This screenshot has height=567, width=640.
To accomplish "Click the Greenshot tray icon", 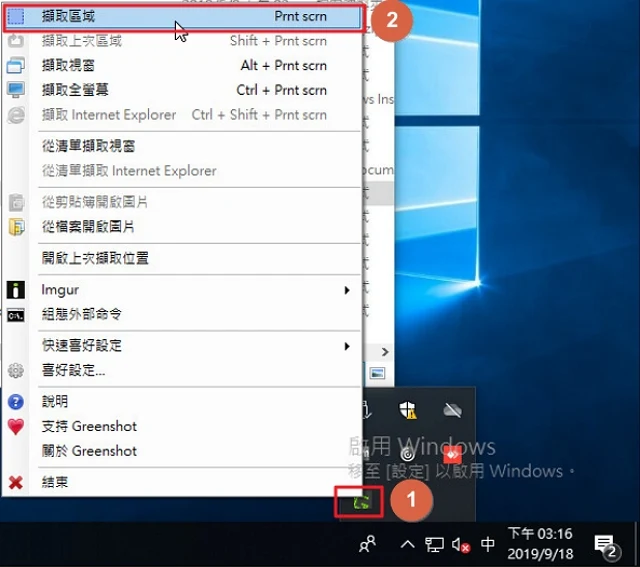I will tap(361, 502).
